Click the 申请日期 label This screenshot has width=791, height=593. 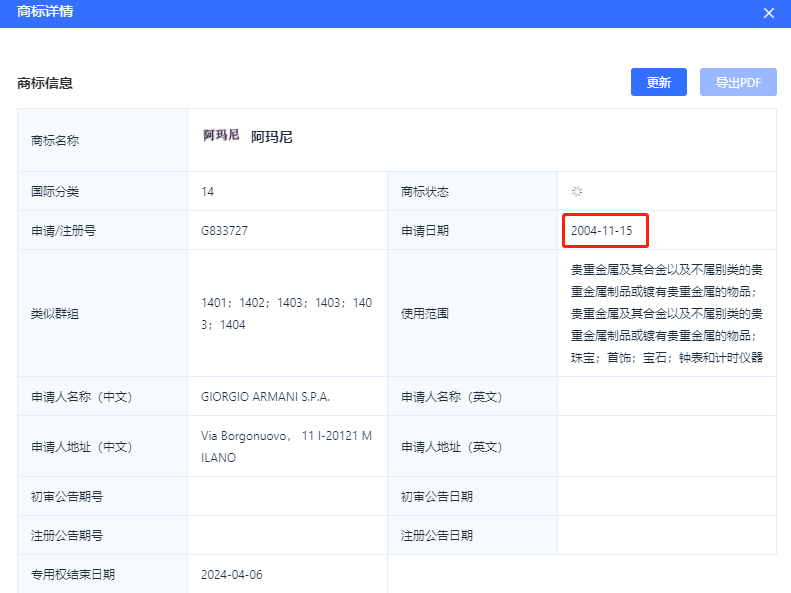[425, 231]
